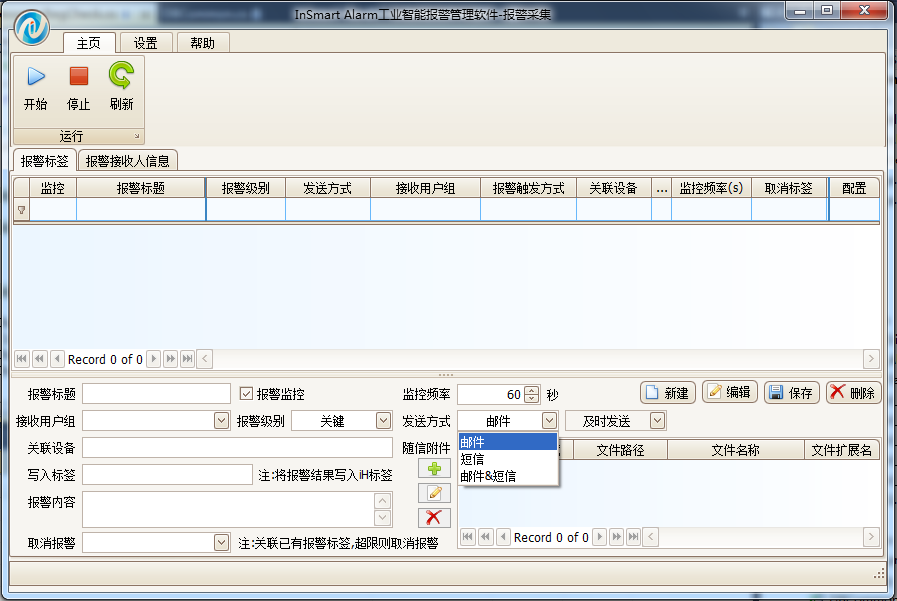Toggle the 报警监控 checkbox
897x601 pixels.
[247, 393]
